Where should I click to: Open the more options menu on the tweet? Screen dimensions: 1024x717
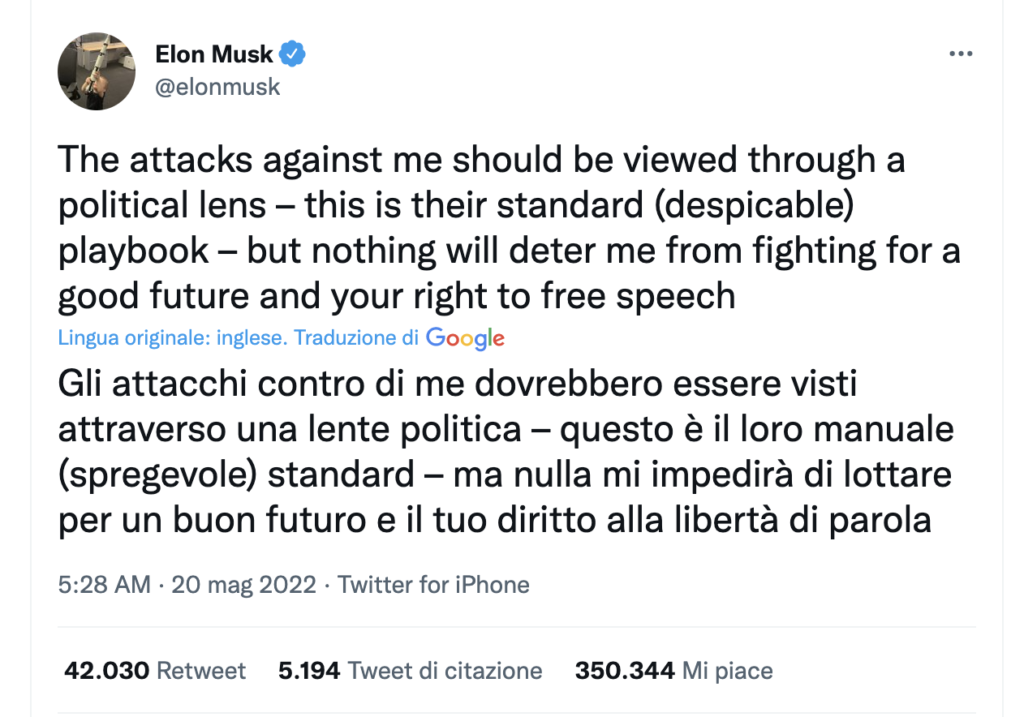961,52
